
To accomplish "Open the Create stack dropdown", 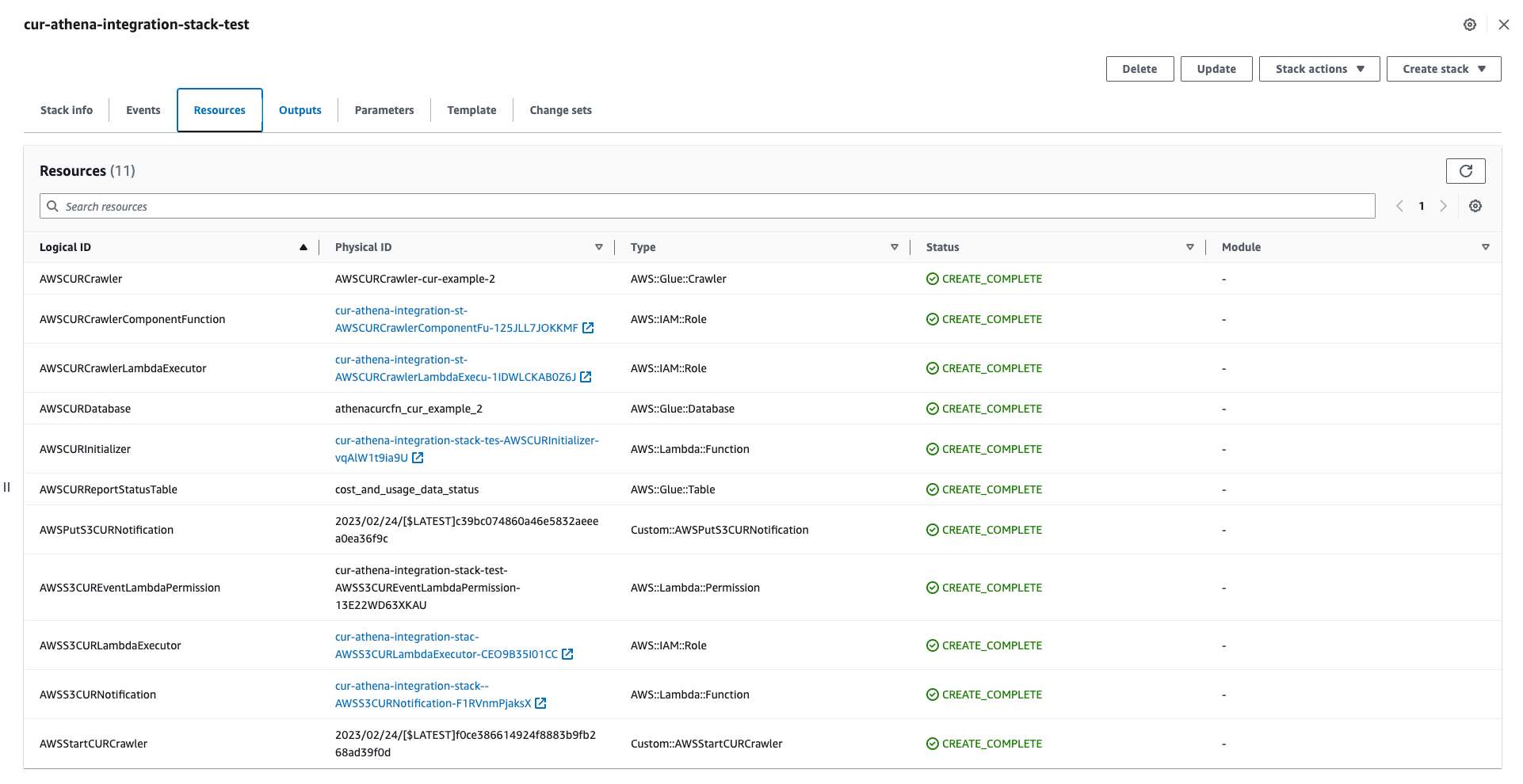I will click(x=1442, y=69).
